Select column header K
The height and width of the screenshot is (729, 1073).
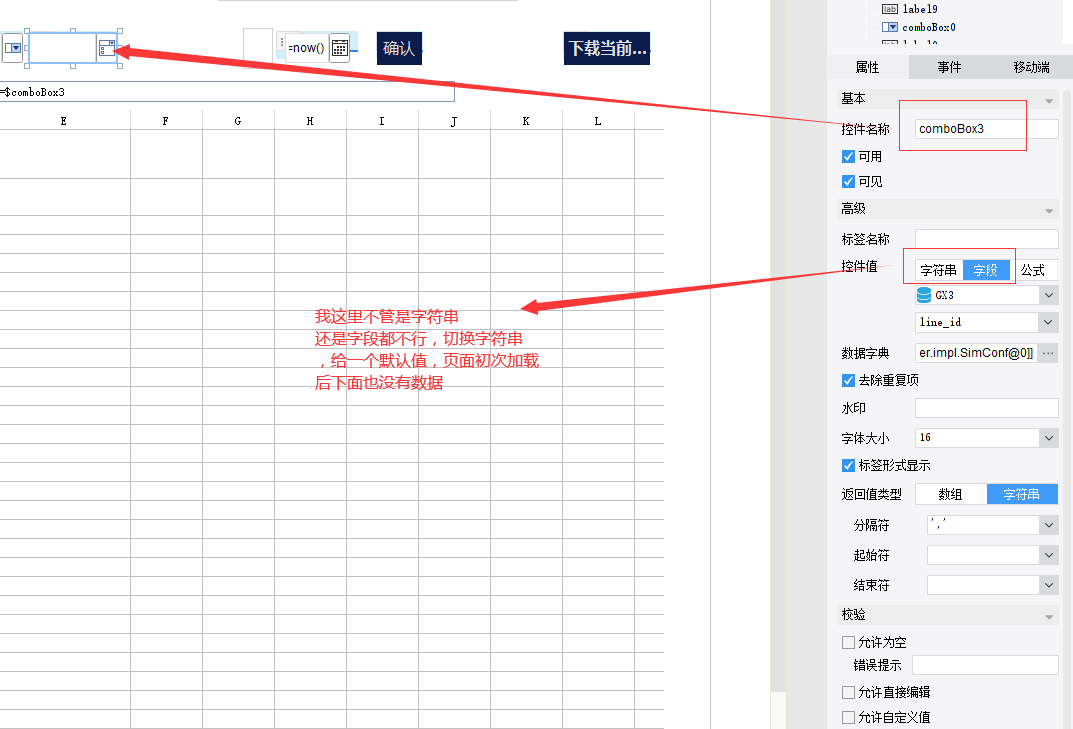526,121
